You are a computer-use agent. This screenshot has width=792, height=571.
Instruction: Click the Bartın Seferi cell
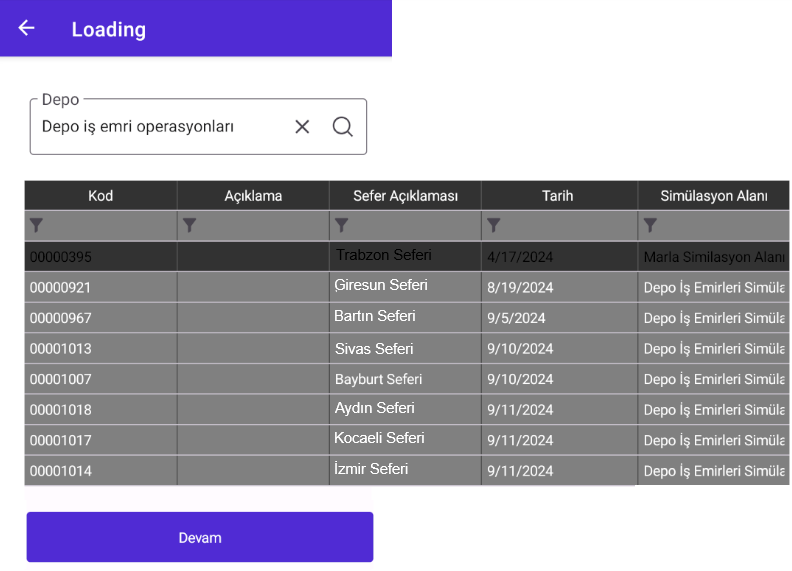coord(405,318)
